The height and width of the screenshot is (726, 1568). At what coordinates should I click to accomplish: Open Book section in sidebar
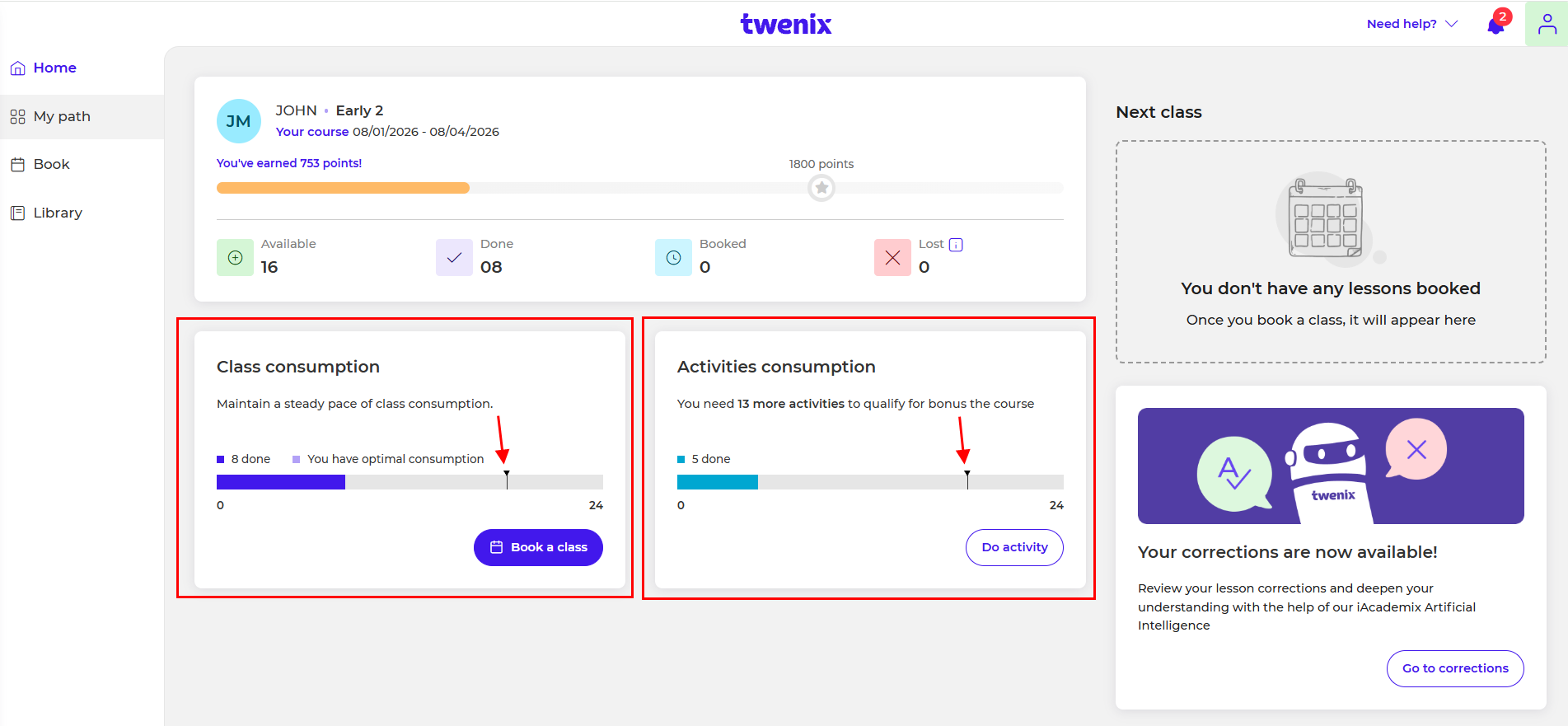[x=51, y=164]
